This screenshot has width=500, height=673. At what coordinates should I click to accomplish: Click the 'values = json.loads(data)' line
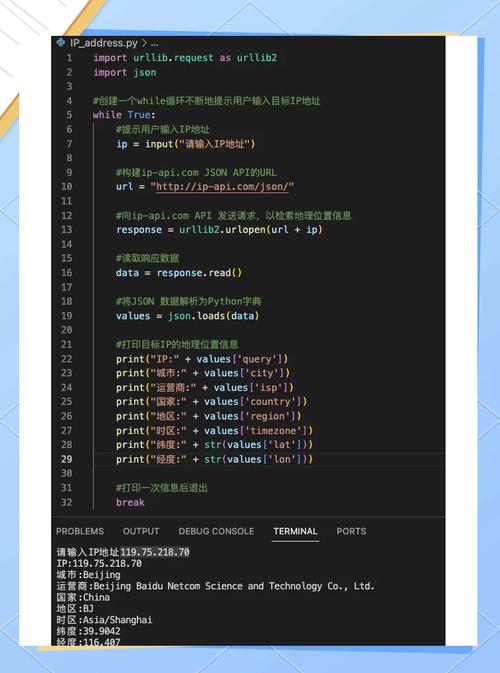coord(188,316)
